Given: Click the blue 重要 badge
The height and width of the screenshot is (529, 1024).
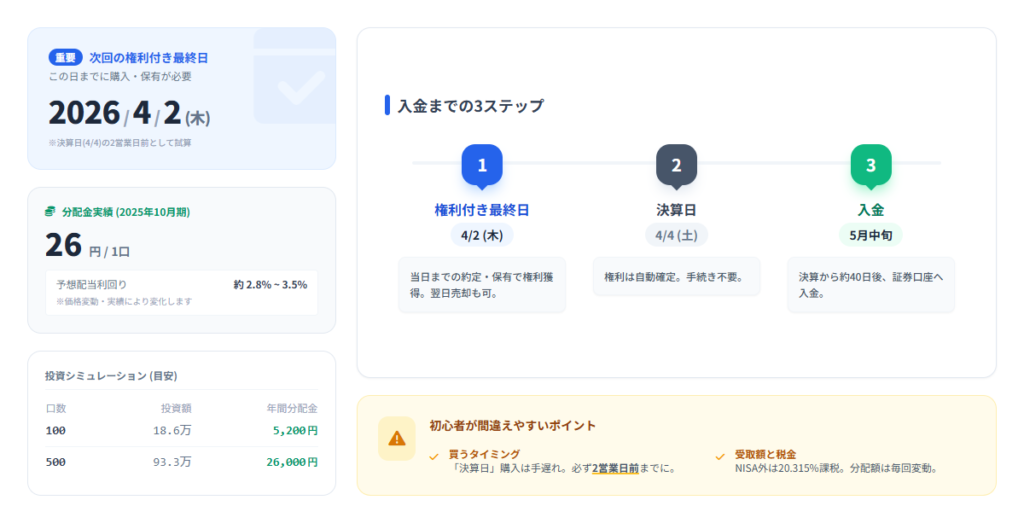Looking at the screenshot, I should click(x=65, y=58).
